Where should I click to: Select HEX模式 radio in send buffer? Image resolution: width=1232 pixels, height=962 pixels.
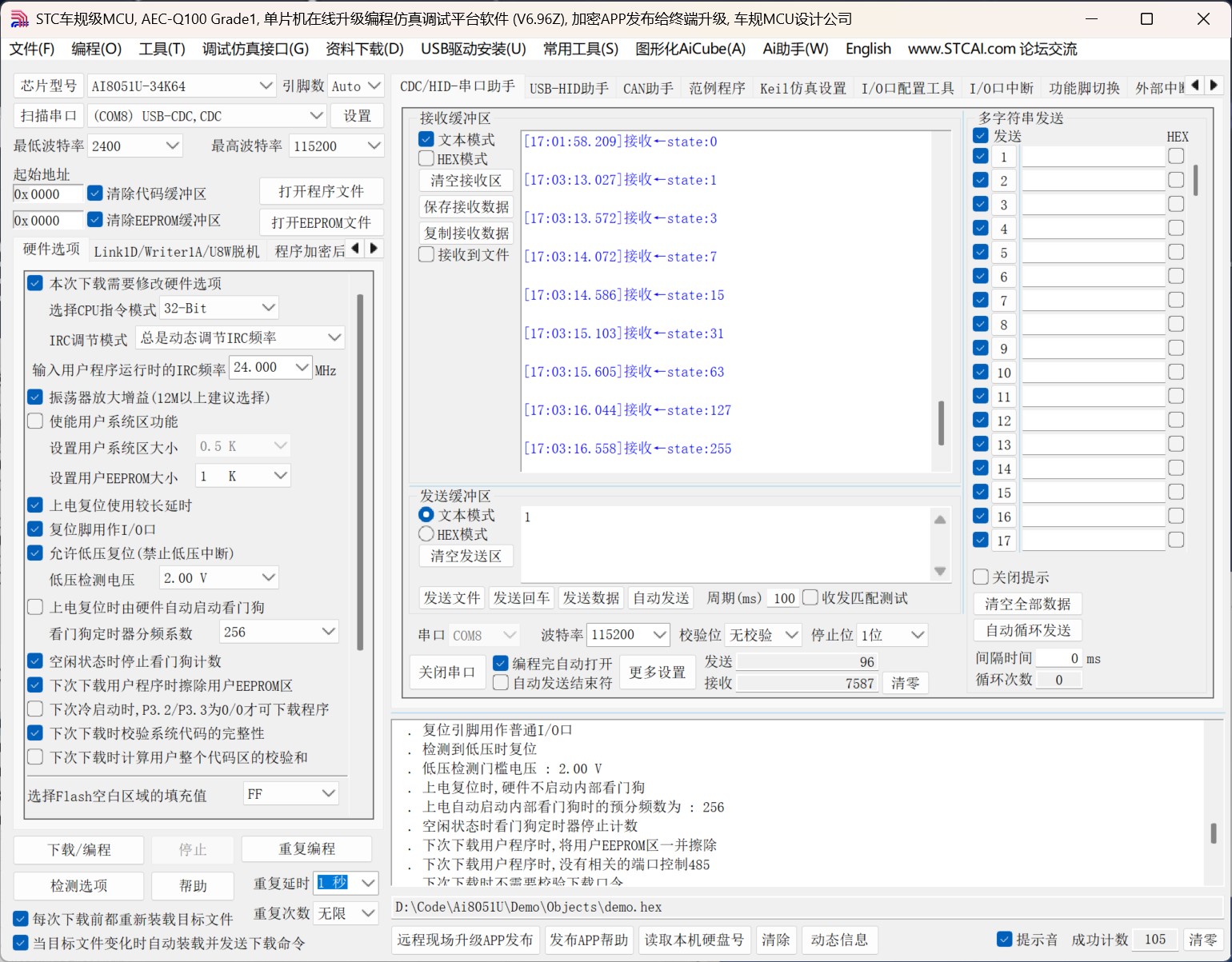pos(426,534)
